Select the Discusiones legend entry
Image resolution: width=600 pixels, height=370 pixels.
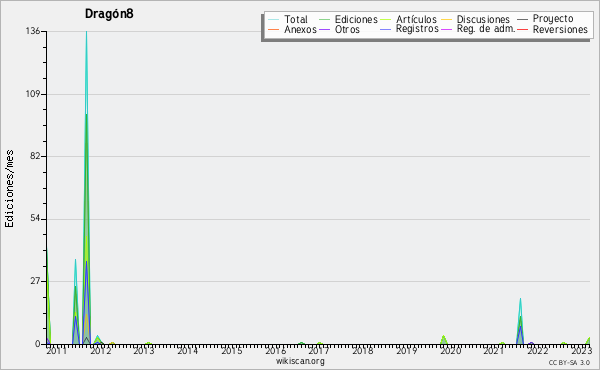(476, 19)
